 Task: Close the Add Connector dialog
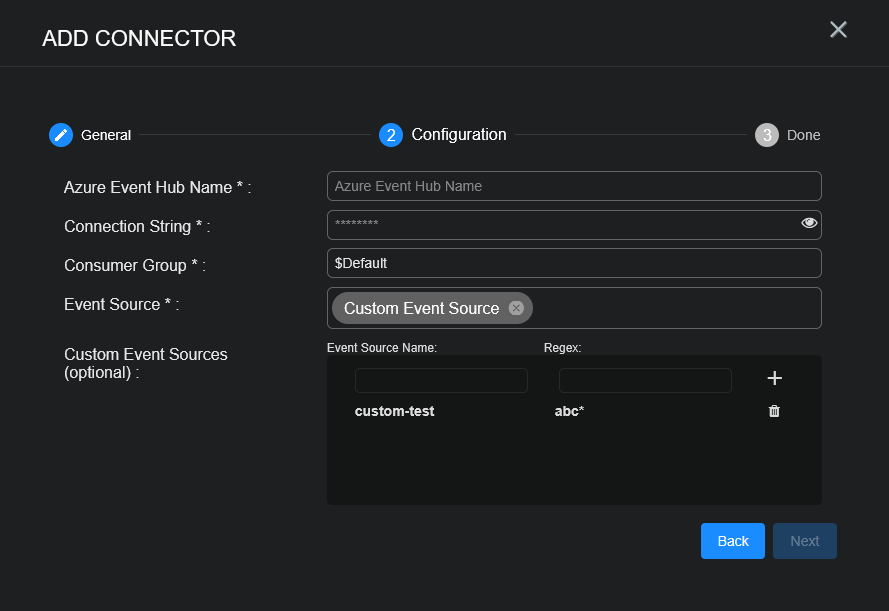pyautogui.click(x=838, y=30)
